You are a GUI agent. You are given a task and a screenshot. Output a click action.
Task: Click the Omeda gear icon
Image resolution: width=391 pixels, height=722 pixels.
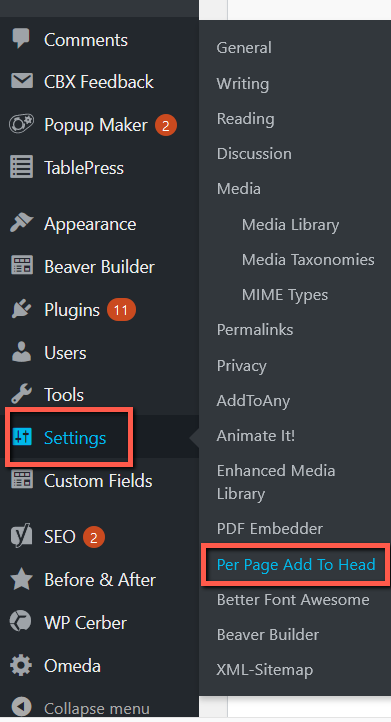[x=21, y=665]
